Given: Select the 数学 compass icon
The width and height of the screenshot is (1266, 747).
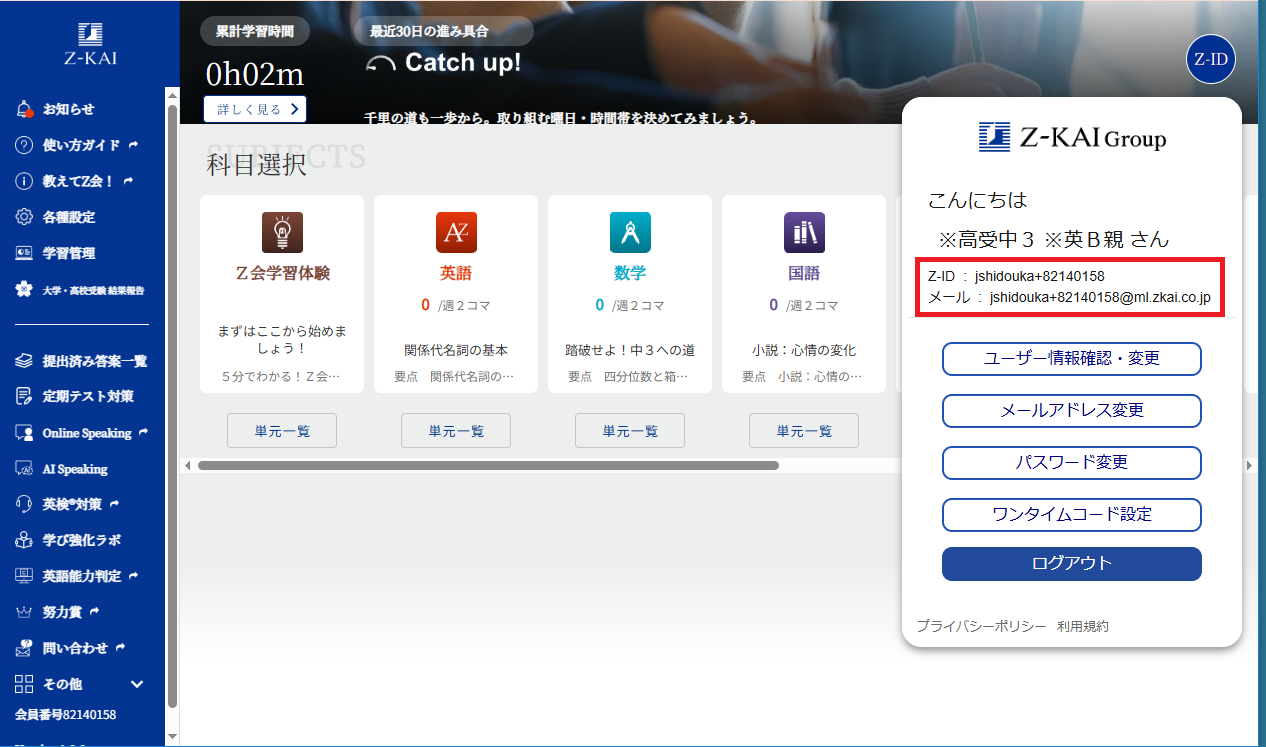Looking at the screenshot, I should coord(630,232).
